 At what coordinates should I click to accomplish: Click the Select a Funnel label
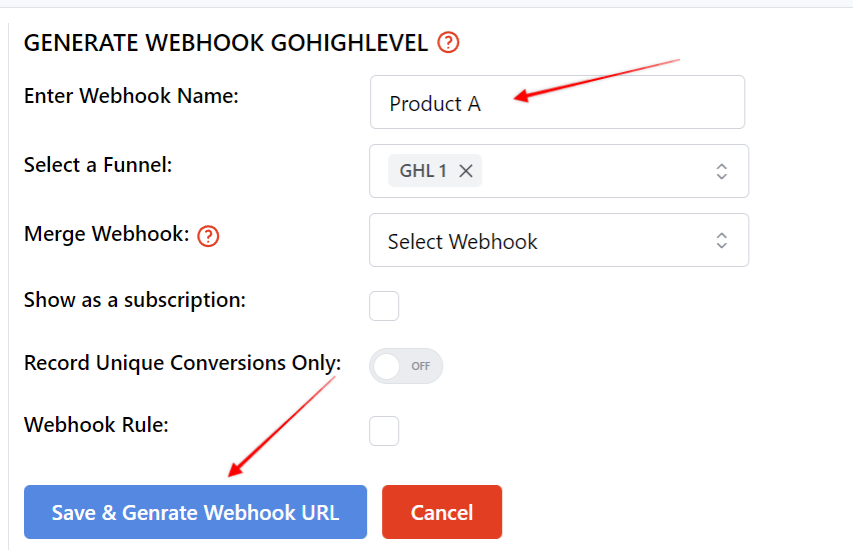98,164
